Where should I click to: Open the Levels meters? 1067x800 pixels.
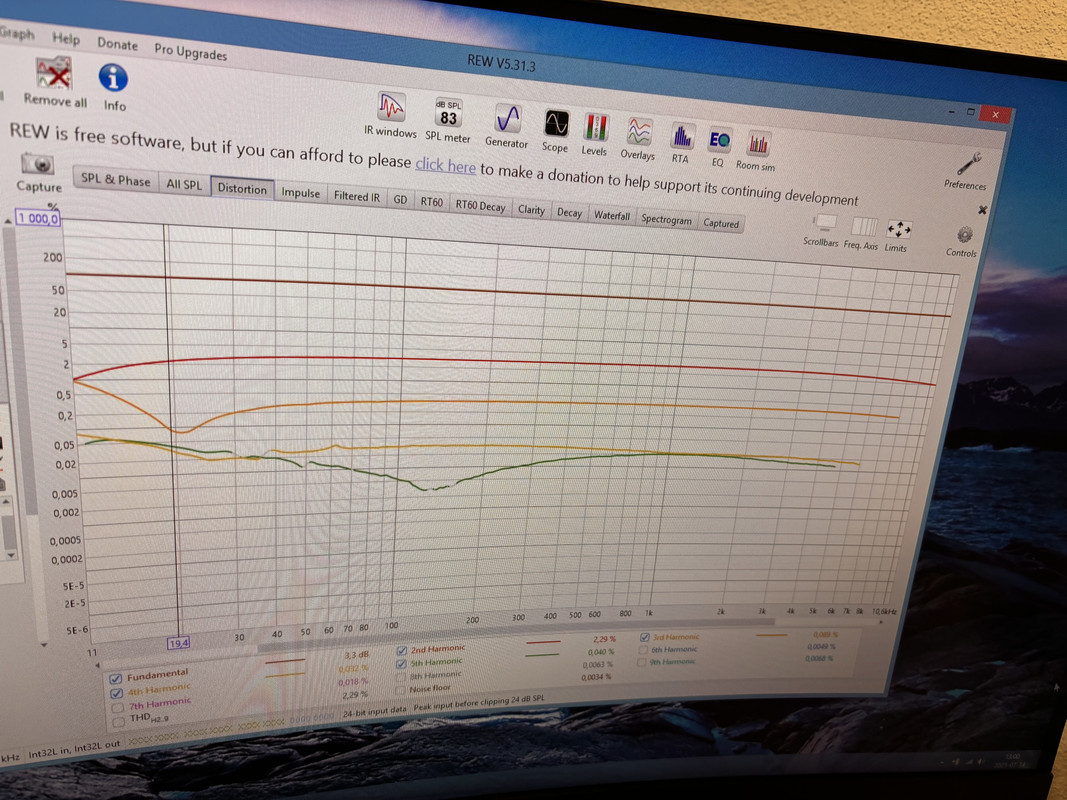(595, 129)
